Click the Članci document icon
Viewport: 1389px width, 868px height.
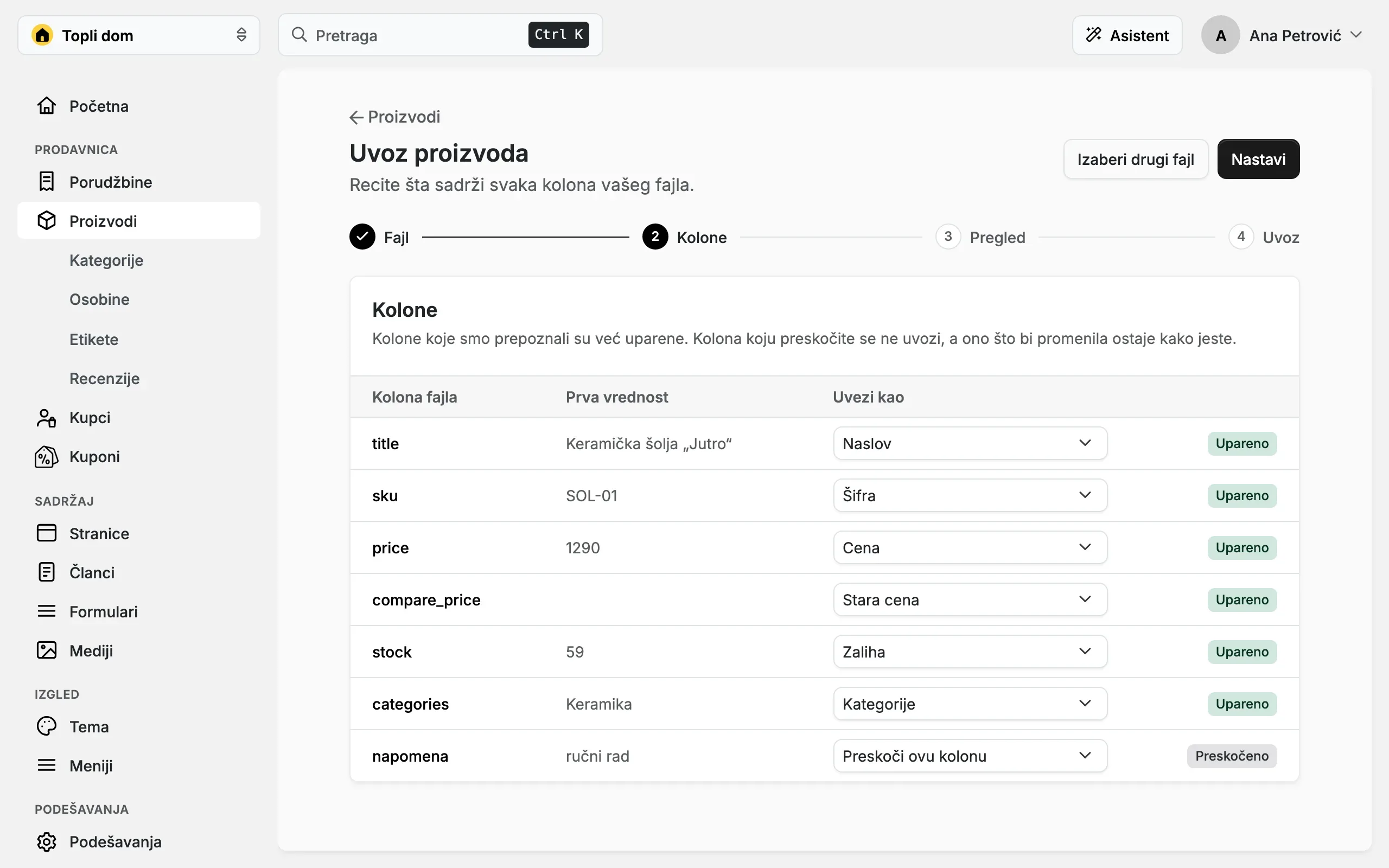pyautogui.click(x=47, y=572)
